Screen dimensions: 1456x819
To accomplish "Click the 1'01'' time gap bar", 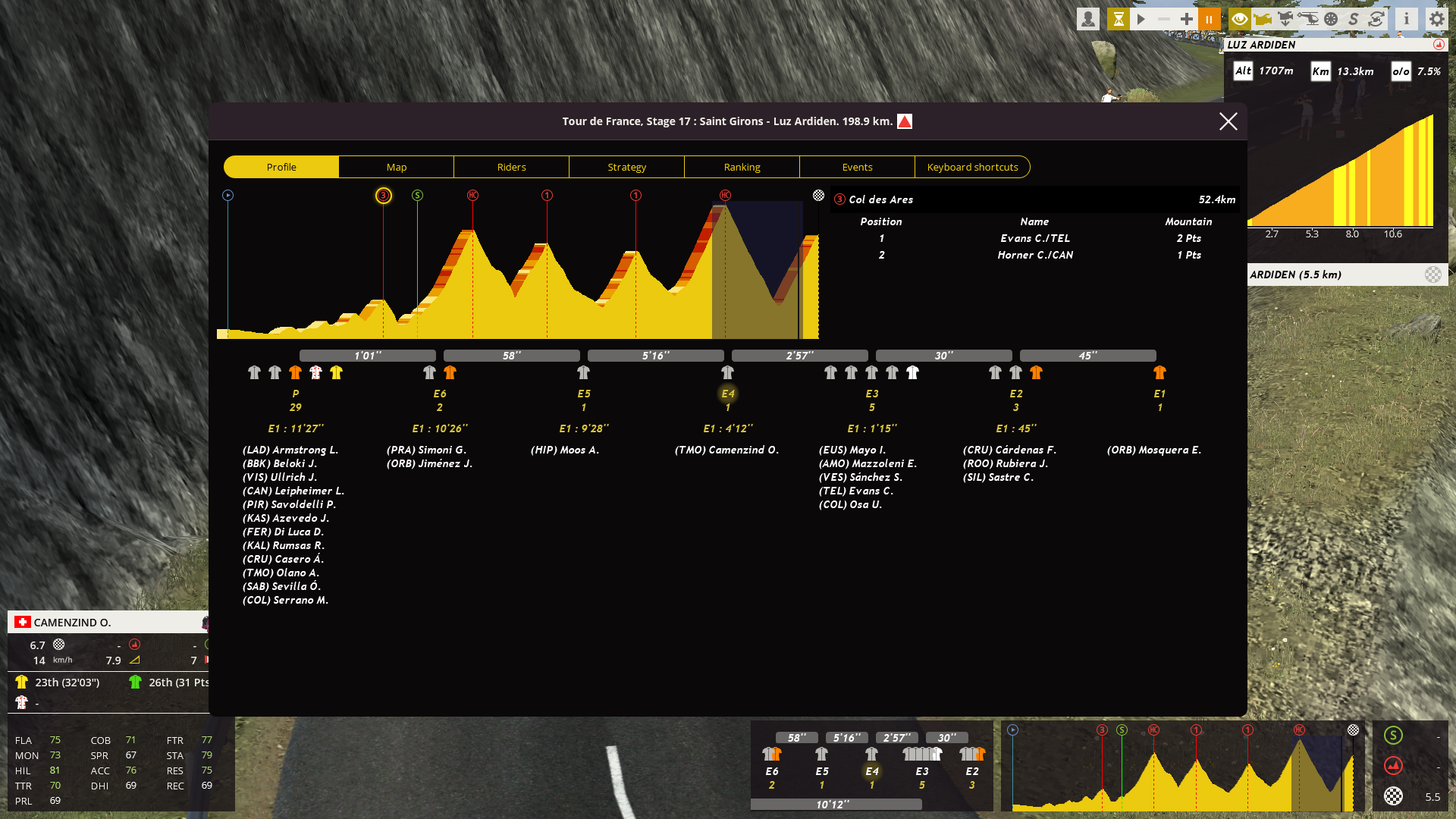I will coord(368,356).
